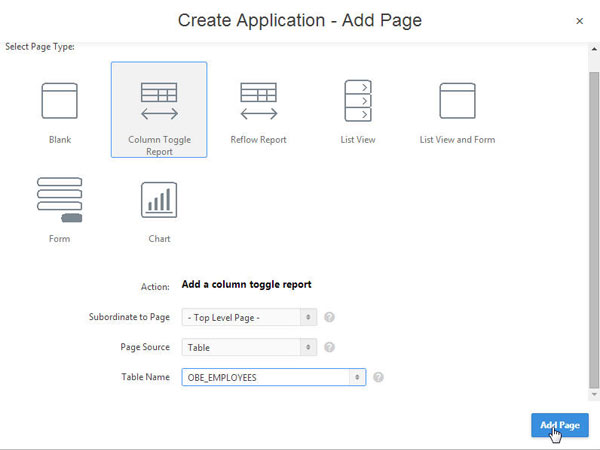Viewport: 600px width, 450px height.
Task: Click the 'Select Page Type:' label
Action: [x=40, y=47]
